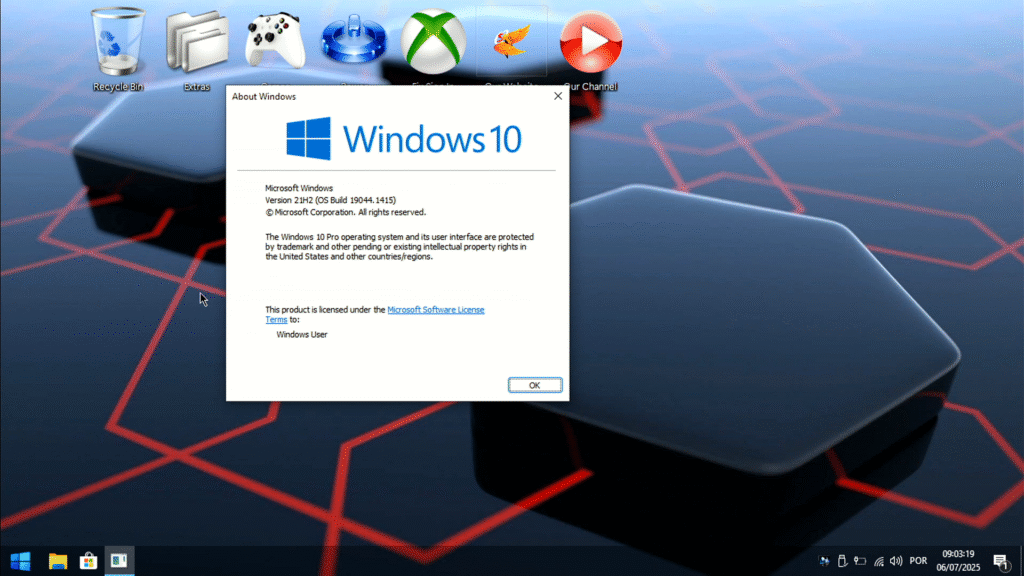Click the Windows Start button
1024x576 pixels.
coord(20,561)
